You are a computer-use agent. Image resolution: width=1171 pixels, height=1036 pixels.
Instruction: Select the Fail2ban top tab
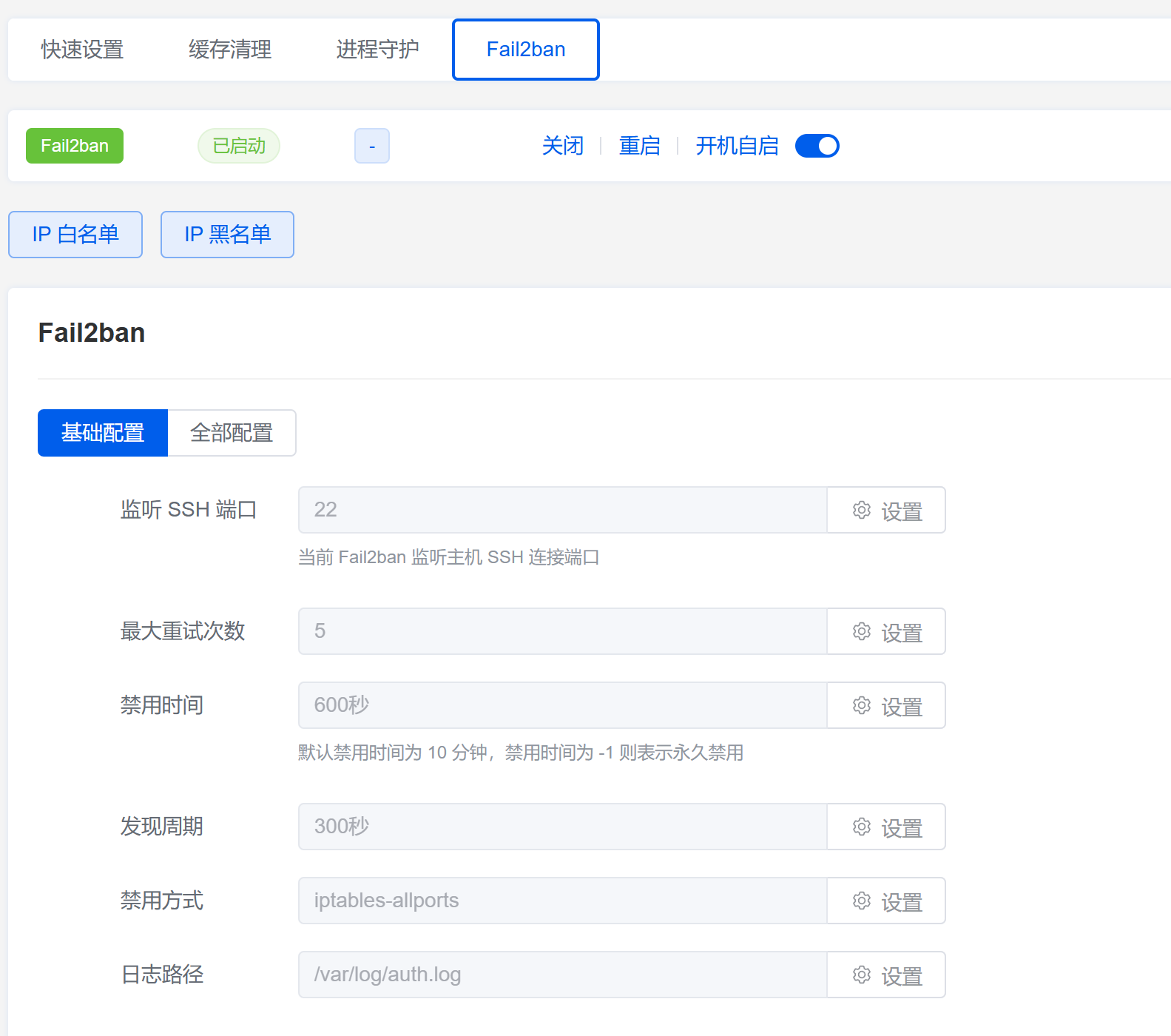pyautogui.click(x=526, y=50)
